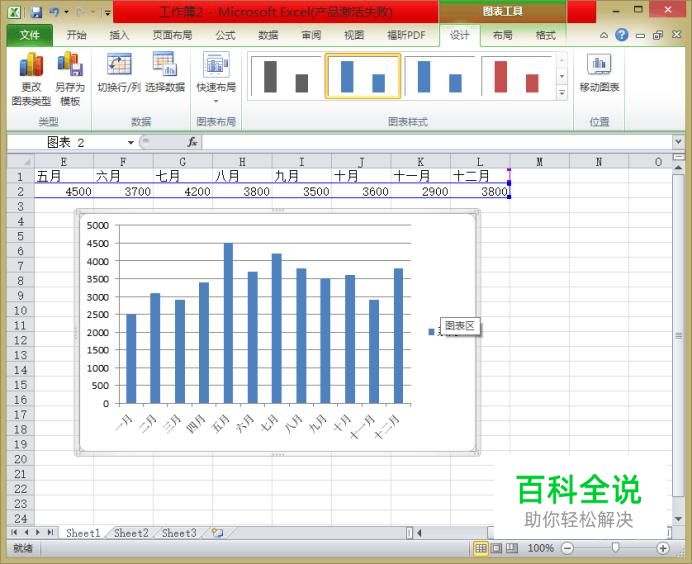Go to first sheet navigation arrow

(x=14, y=532)
